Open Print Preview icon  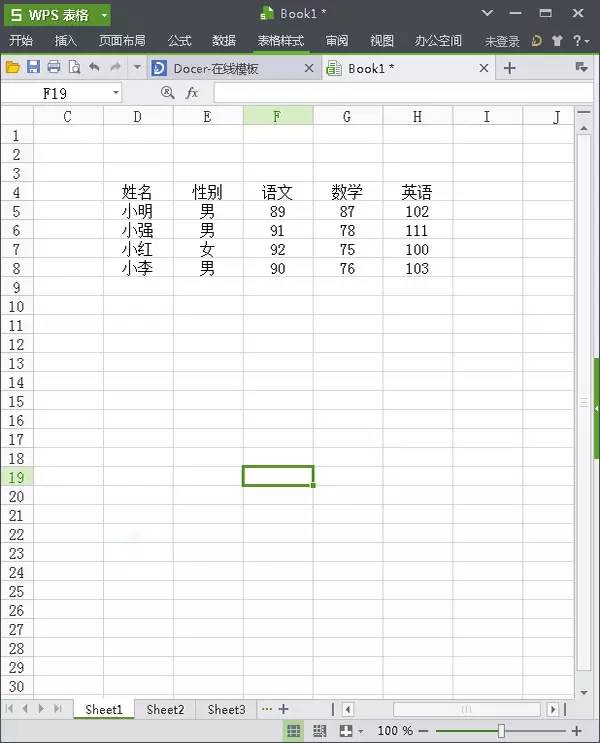pos(74,67)
